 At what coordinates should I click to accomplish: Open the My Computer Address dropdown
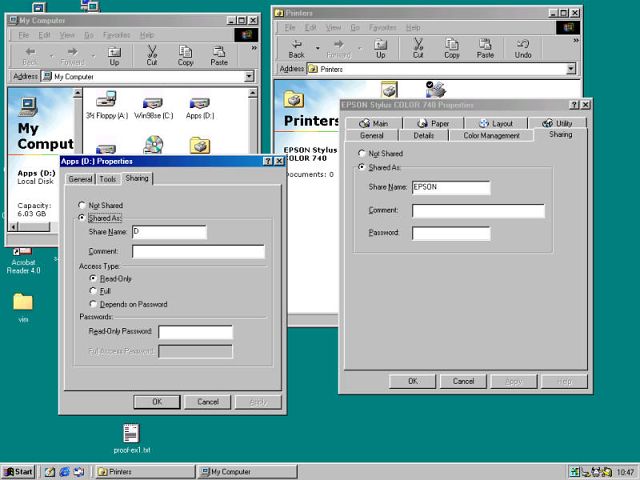[249, 76]
